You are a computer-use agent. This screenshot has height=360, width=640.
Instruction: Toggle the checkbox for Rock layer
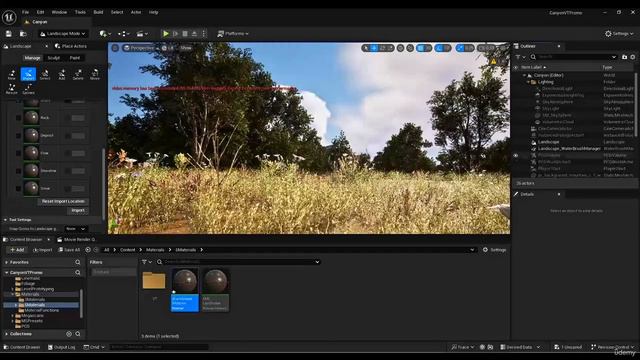18,118
